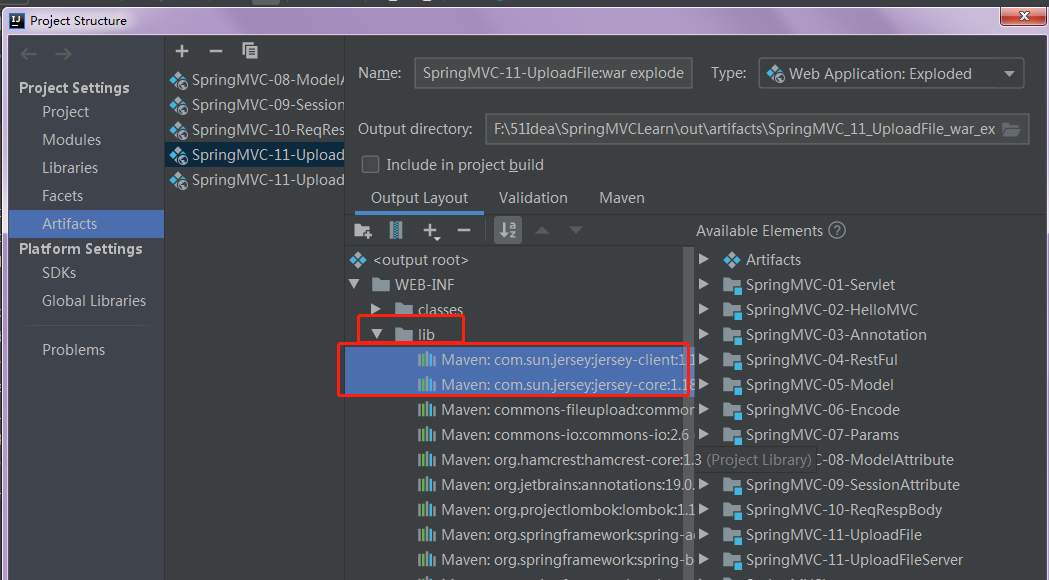Navigate forward with right arrow
The width and height of the screenshot is (1049, 580).
click(63, 54)
